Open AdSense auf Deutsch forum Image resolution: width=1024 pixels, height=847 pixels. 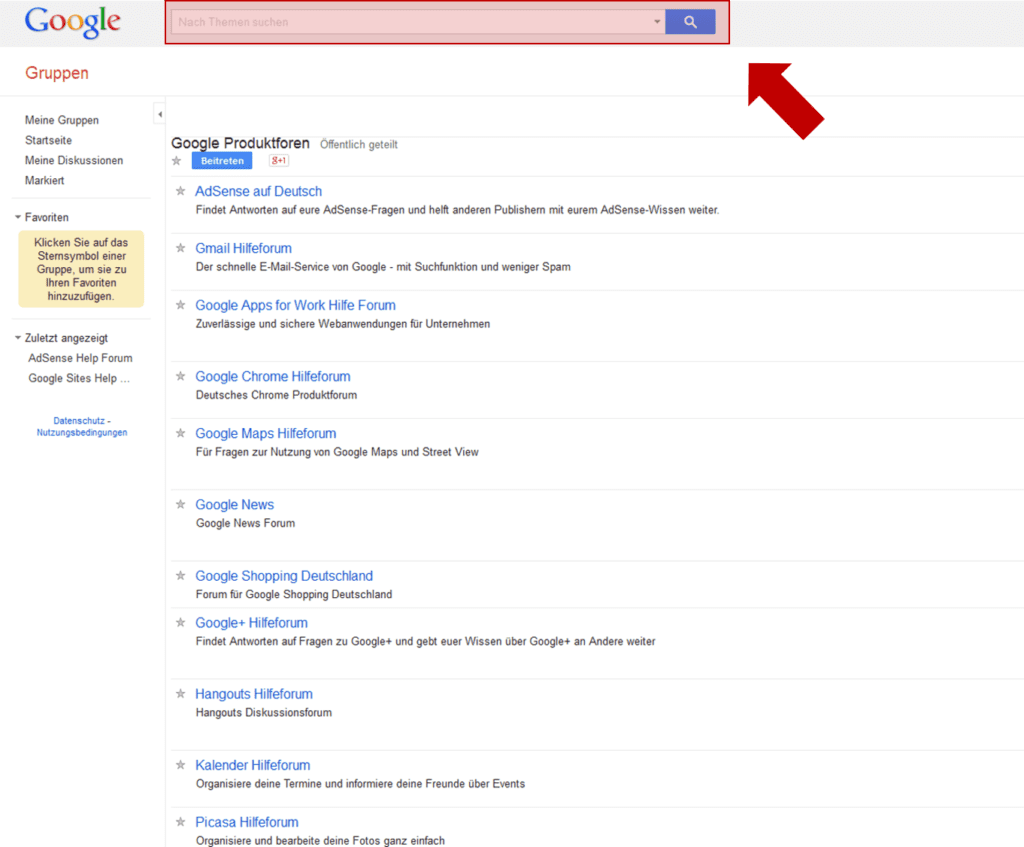pos(259,191)
